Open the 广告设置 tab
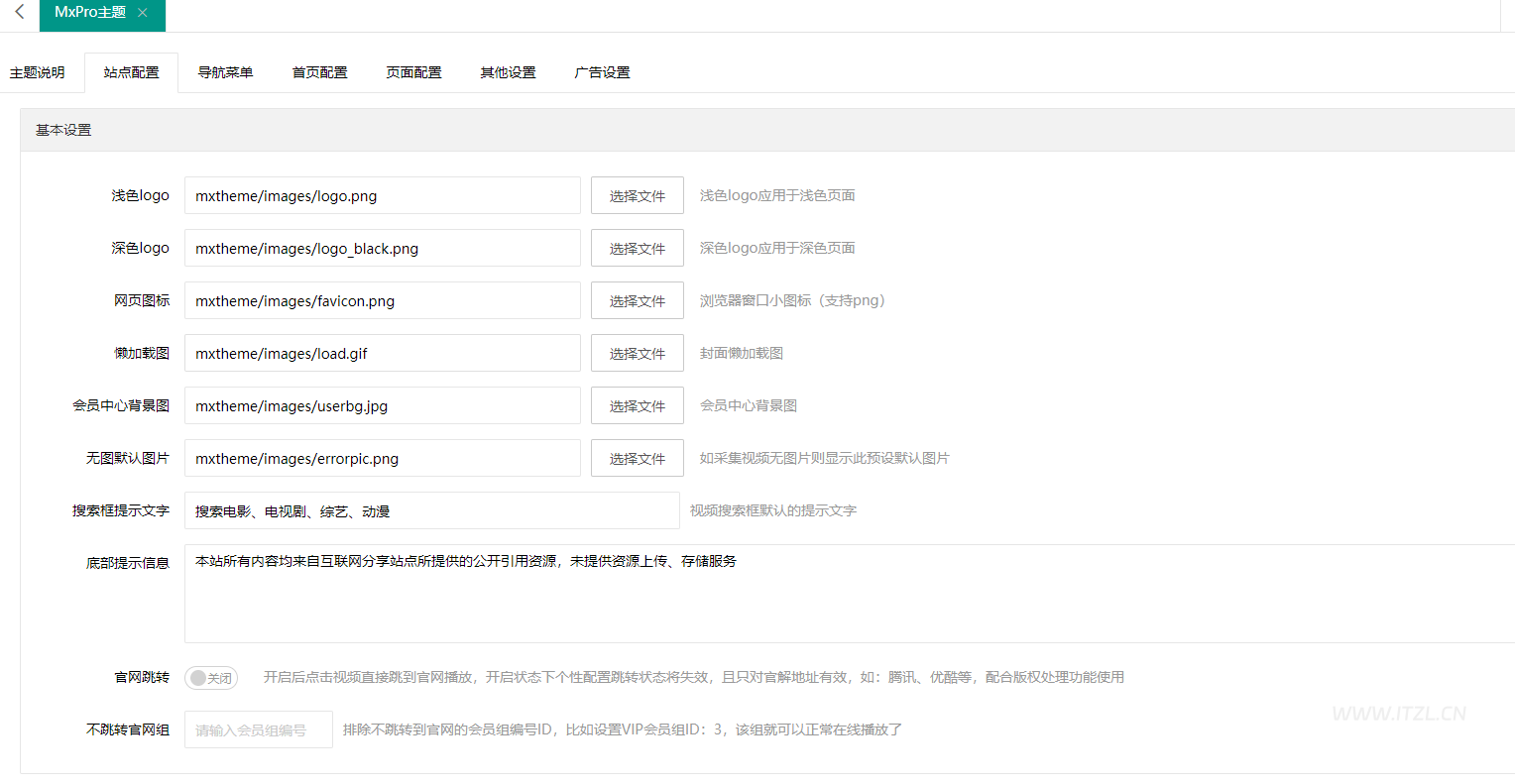The image size is (1515, 784). point(602,71)
